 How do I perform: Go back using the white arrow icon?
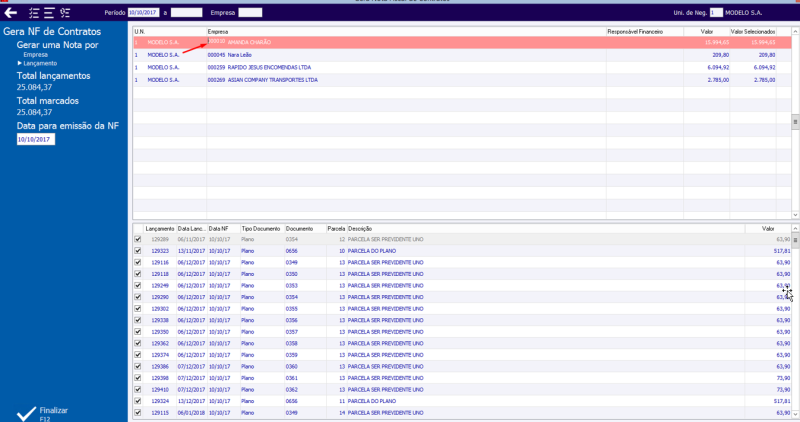(x=11, y=13)
